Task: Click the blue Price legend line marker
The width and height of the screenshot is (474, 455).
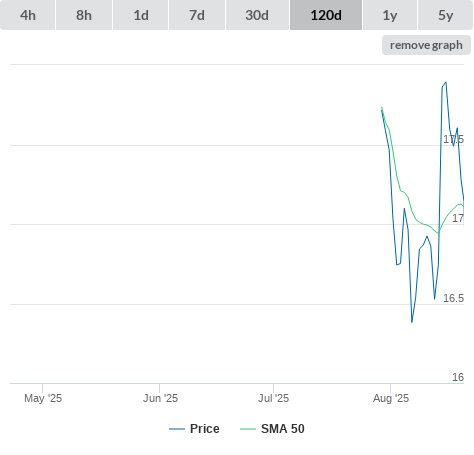Action: coord(177,429)
